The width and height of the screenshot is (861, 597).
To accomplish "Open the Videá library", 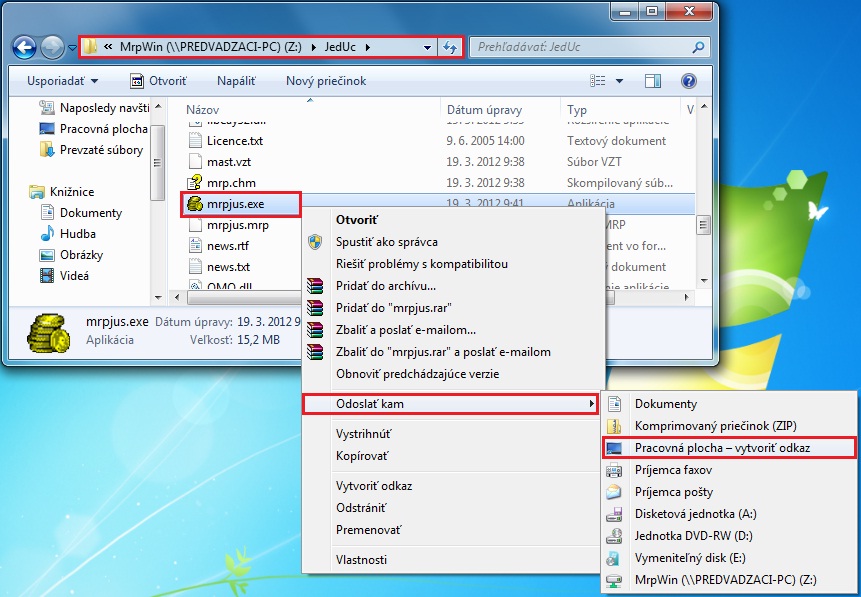I will point(64,276).
